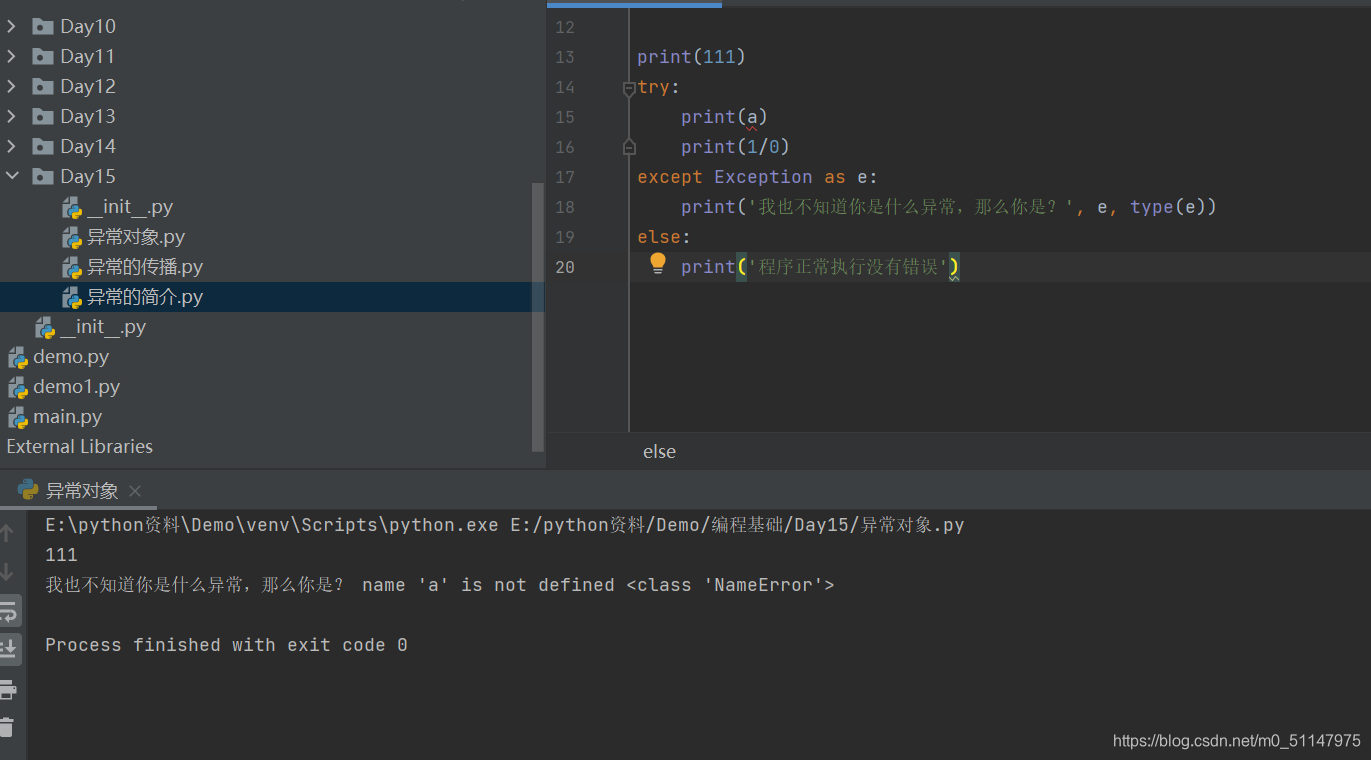Image resolution: width=1371 pixels, height=760 pixels.
Task: Click the fold end marker on line 16
Action: pyautogui.click(x=629, y=147)
